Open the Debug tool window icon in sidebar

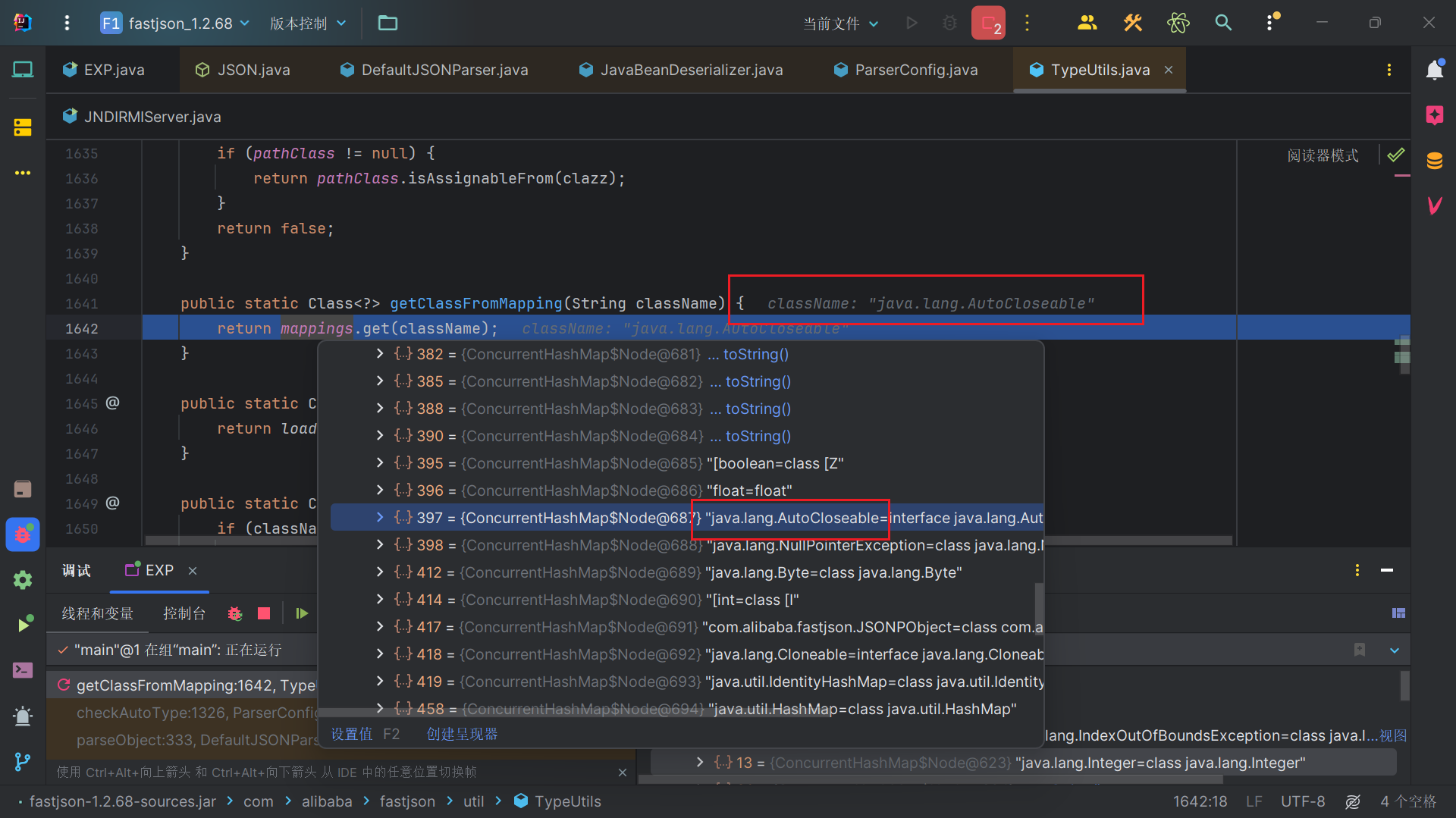coord(23,534)
